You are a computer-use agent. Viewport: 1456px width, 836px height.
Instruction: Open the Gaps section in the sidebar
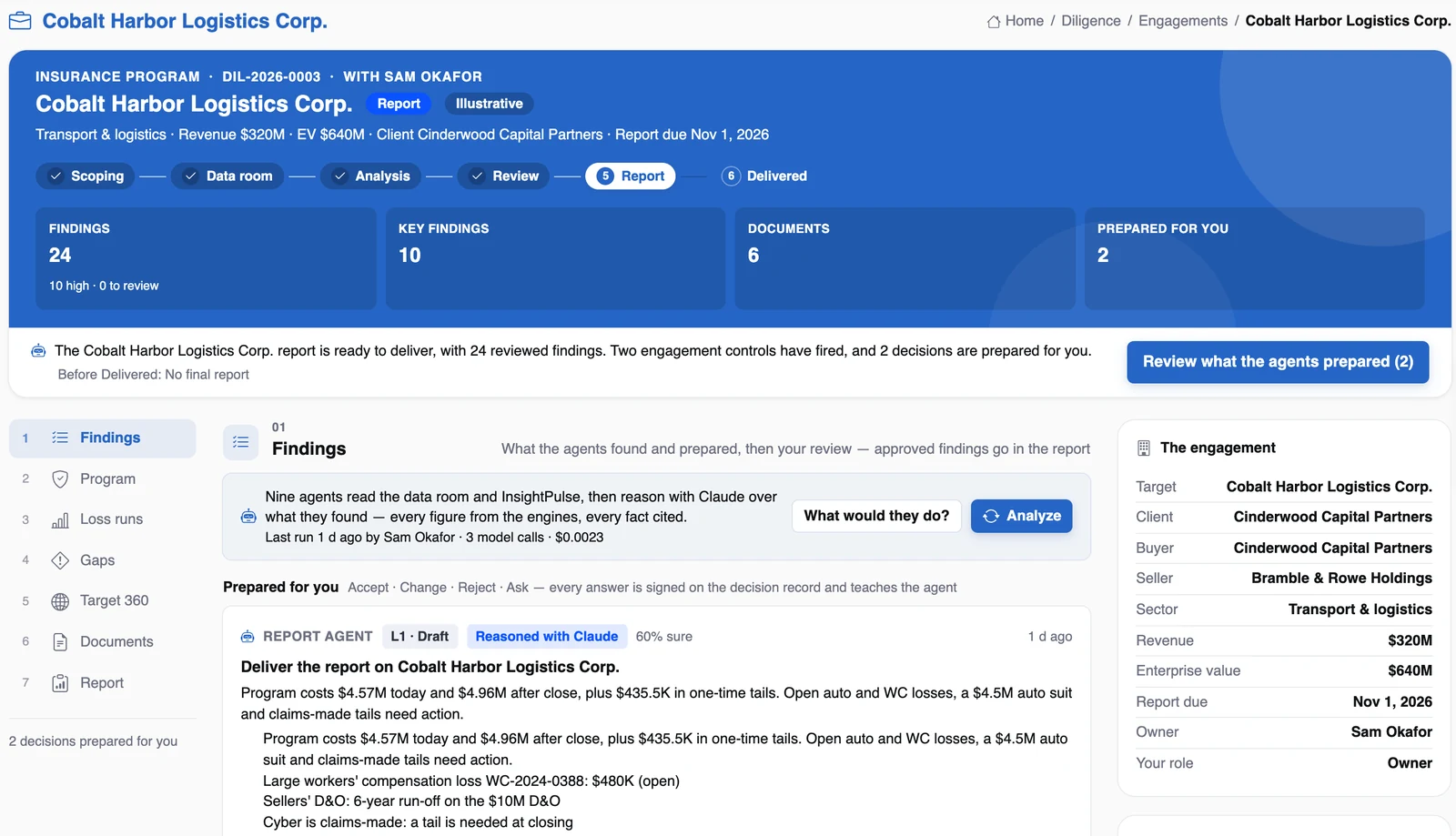(x=102, y=560)
